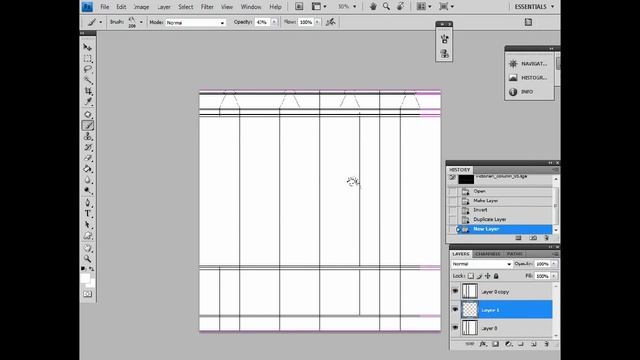Select the Zoom tool in toolbox
This screenshot has height=360, width=640.
tap(87, 259)
